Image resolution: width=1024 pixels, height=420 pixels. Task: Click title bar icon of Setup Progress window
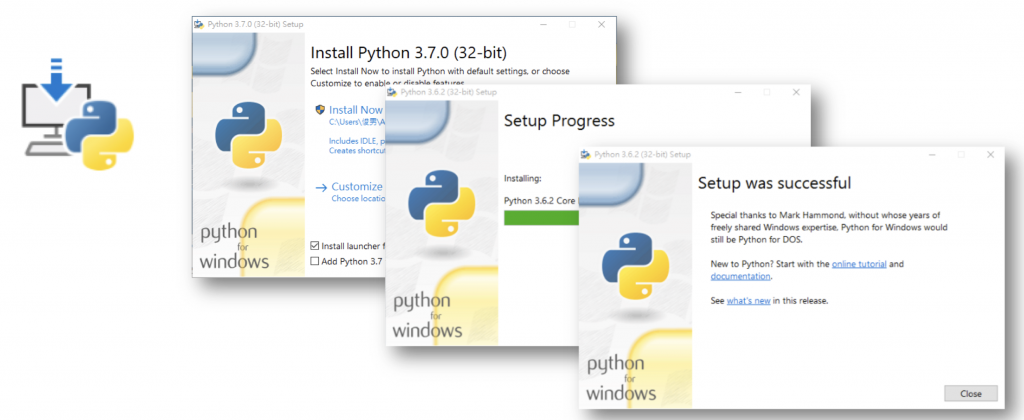point(392,92)
